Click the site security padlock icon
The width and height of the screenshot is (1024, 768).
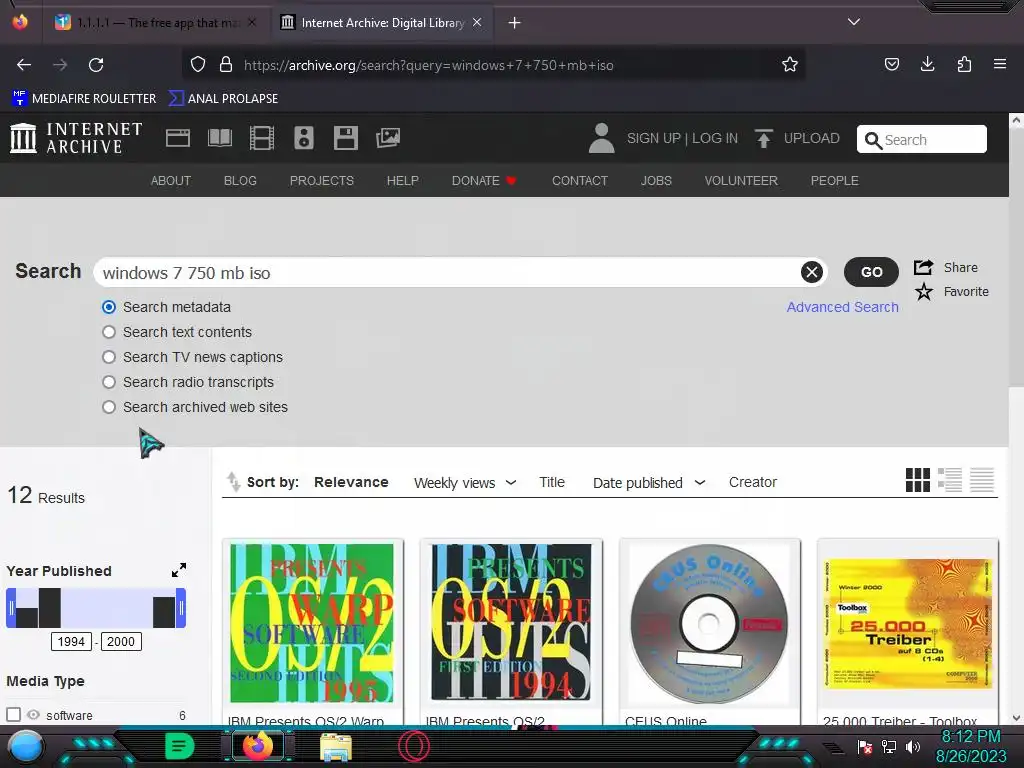[226, 65]
